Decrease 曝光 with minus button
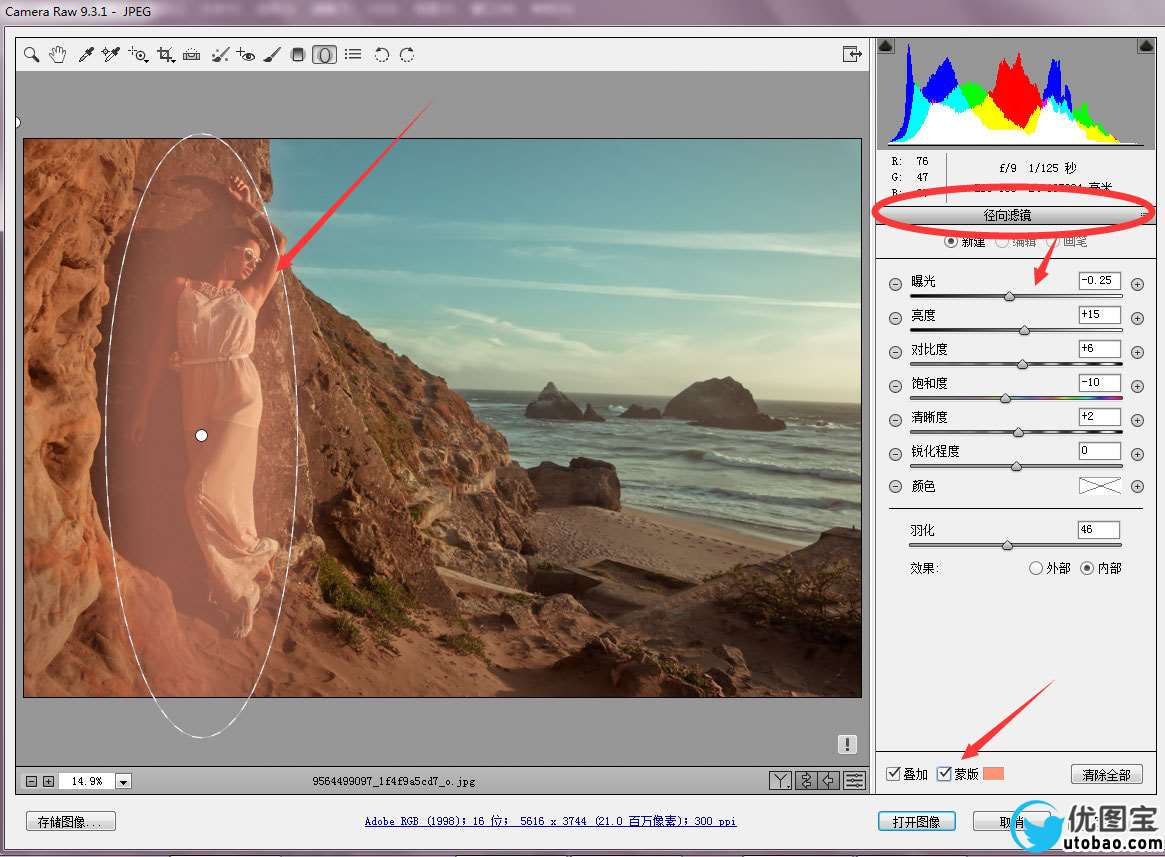Viewport: 1165px width, 857px height. click(x=895, y=284)
